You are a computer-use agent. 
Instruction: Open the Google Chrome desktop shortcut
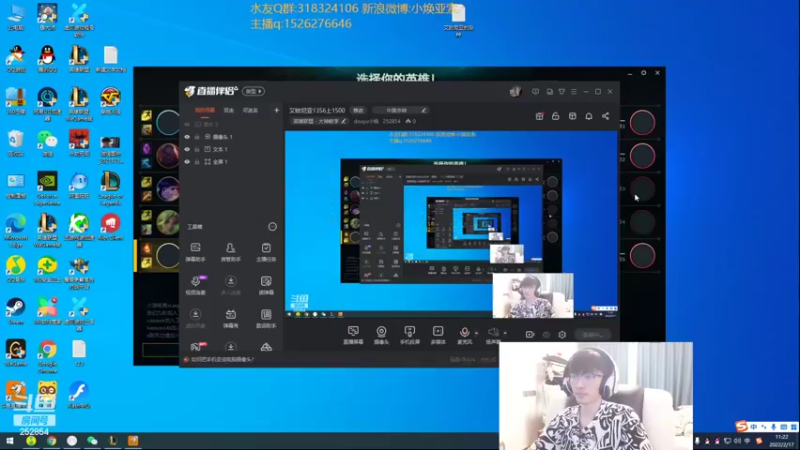tap(47, 356)
